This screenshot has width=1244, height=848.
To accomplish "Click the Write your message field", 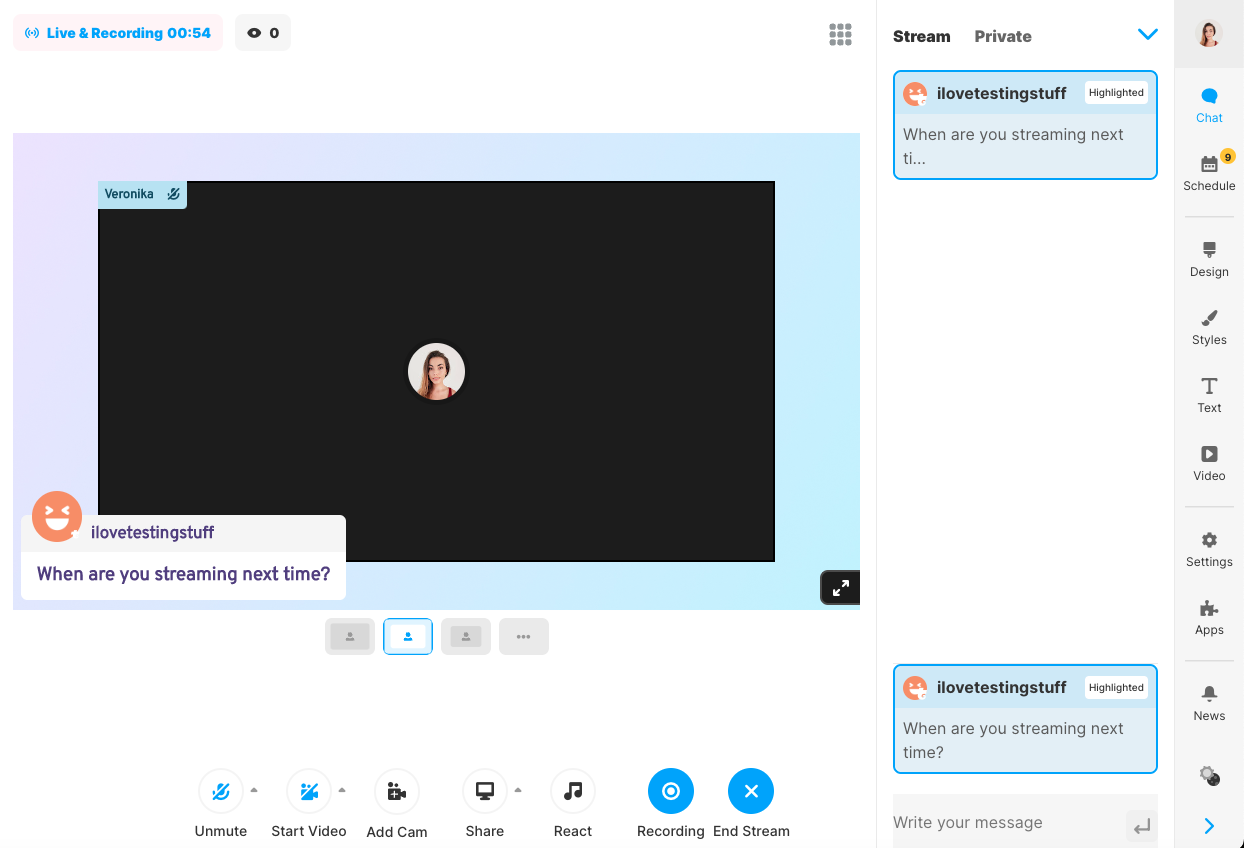I will click(x=1007, y=822).
